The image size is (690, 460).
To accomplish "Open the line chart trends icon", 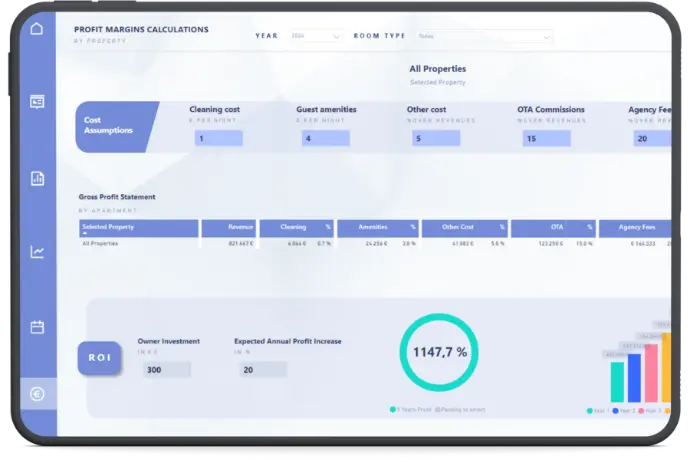I will click(37, 252).
